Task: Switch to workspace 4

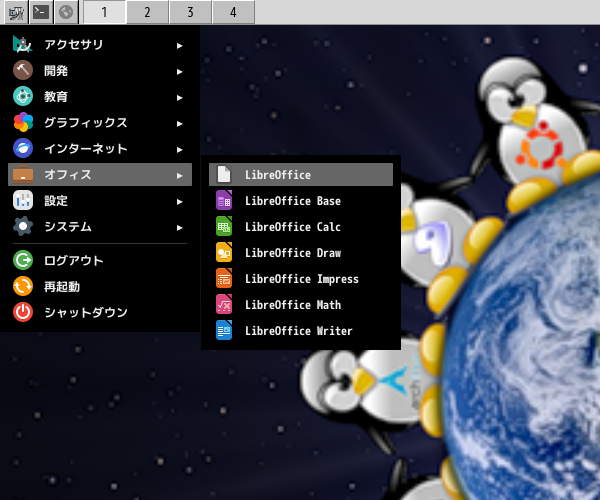Action: (x=233, y=12)
